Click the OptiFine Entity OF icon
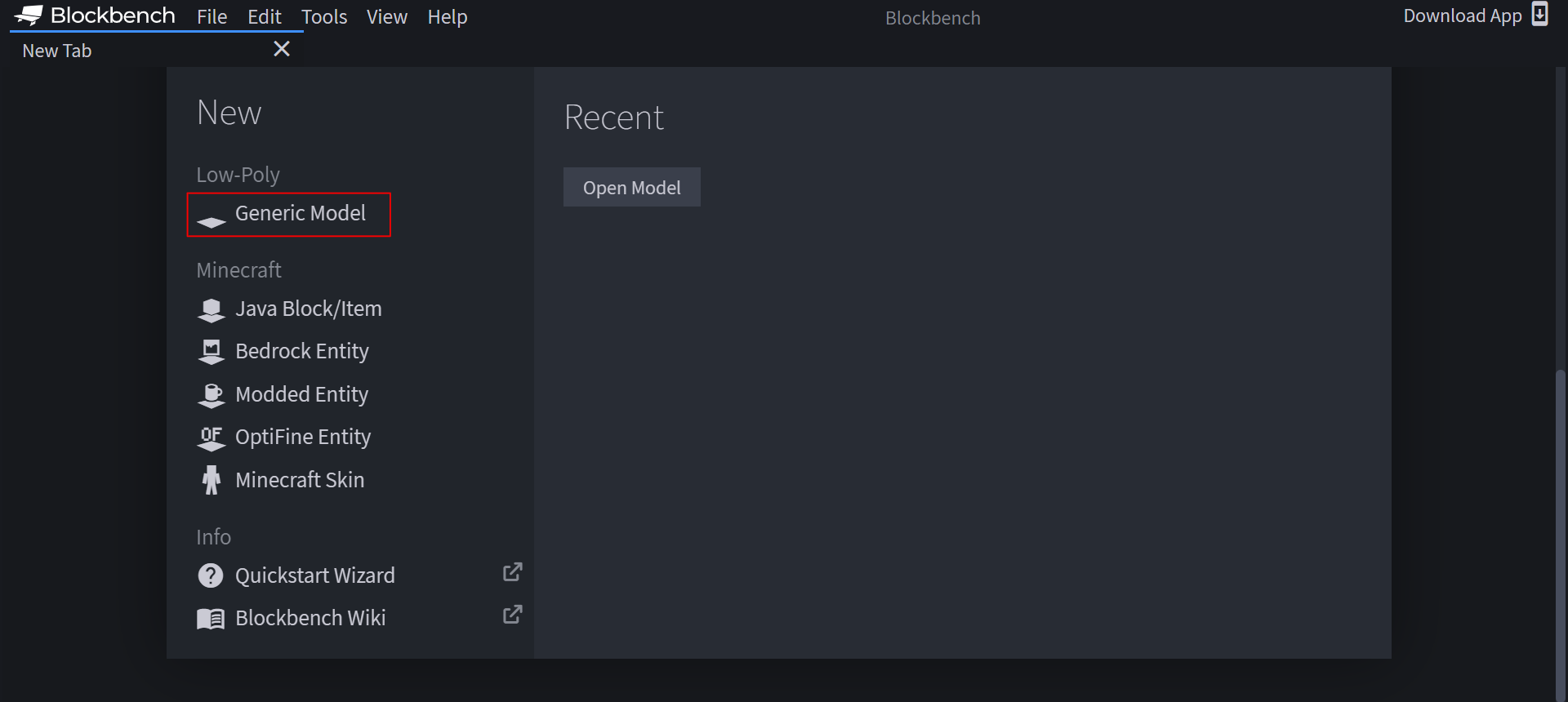This screenshot has height=702, width=1568. point(212,438)
